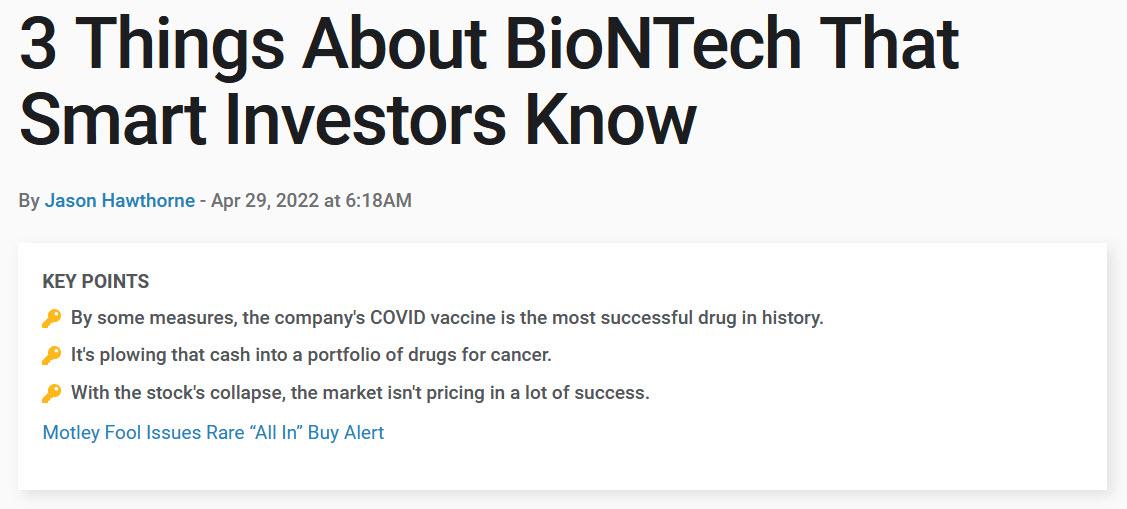The height and width of the screenshot is (509, 1127).
Task: Click the "It's plowing that cash" key point text
Action: pyautogui.click(x=160, y=355)
